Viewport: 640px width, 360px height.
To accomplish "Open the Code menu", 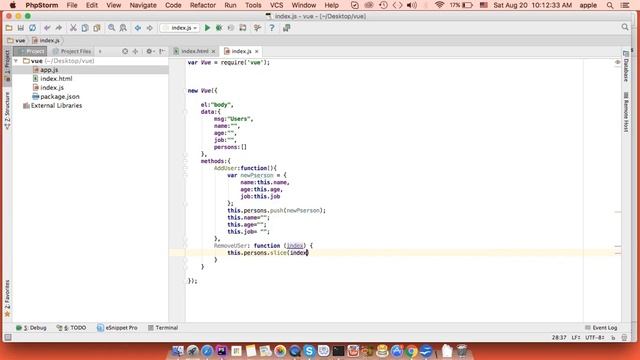I will [173, 5].
